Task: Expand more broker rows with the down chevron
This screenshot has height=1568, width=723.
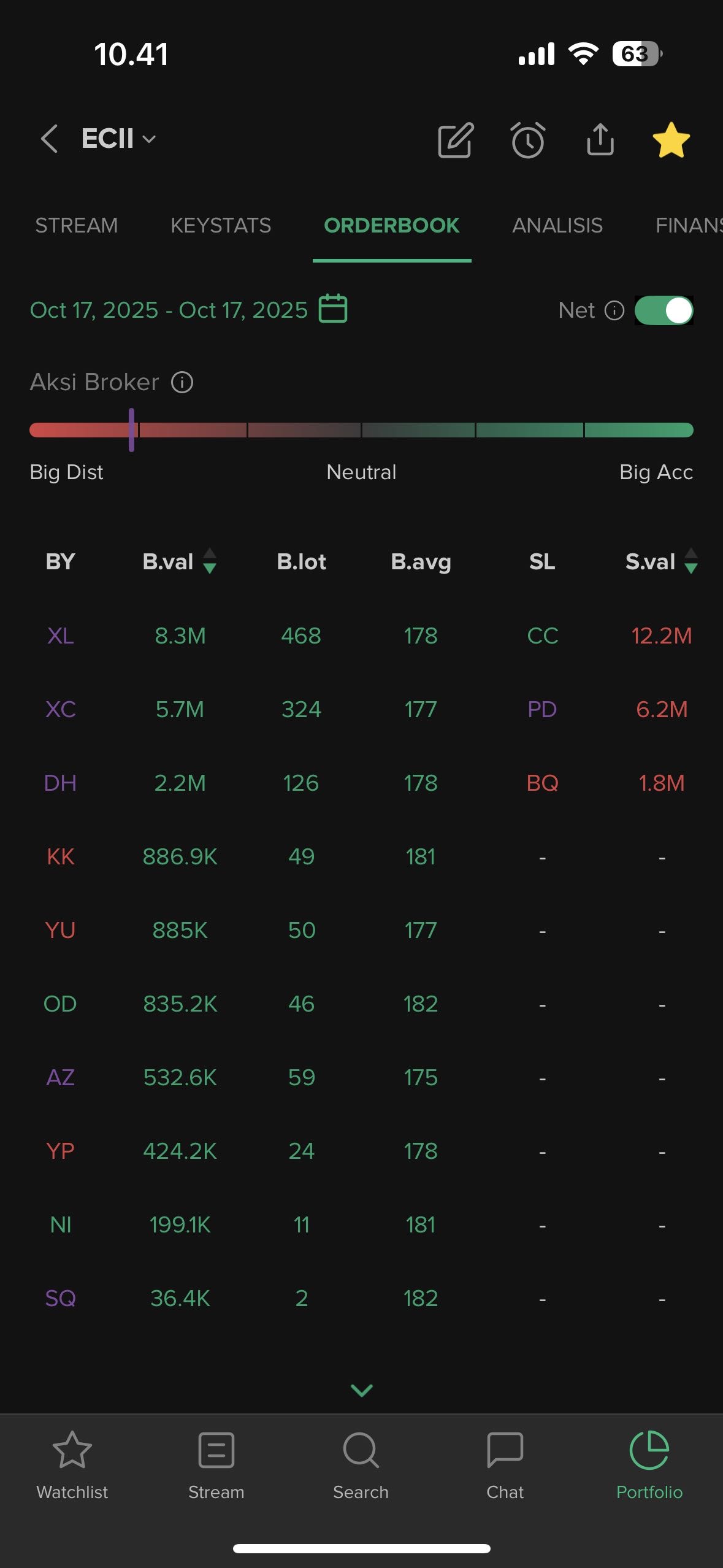Action: pos(361,1390)
